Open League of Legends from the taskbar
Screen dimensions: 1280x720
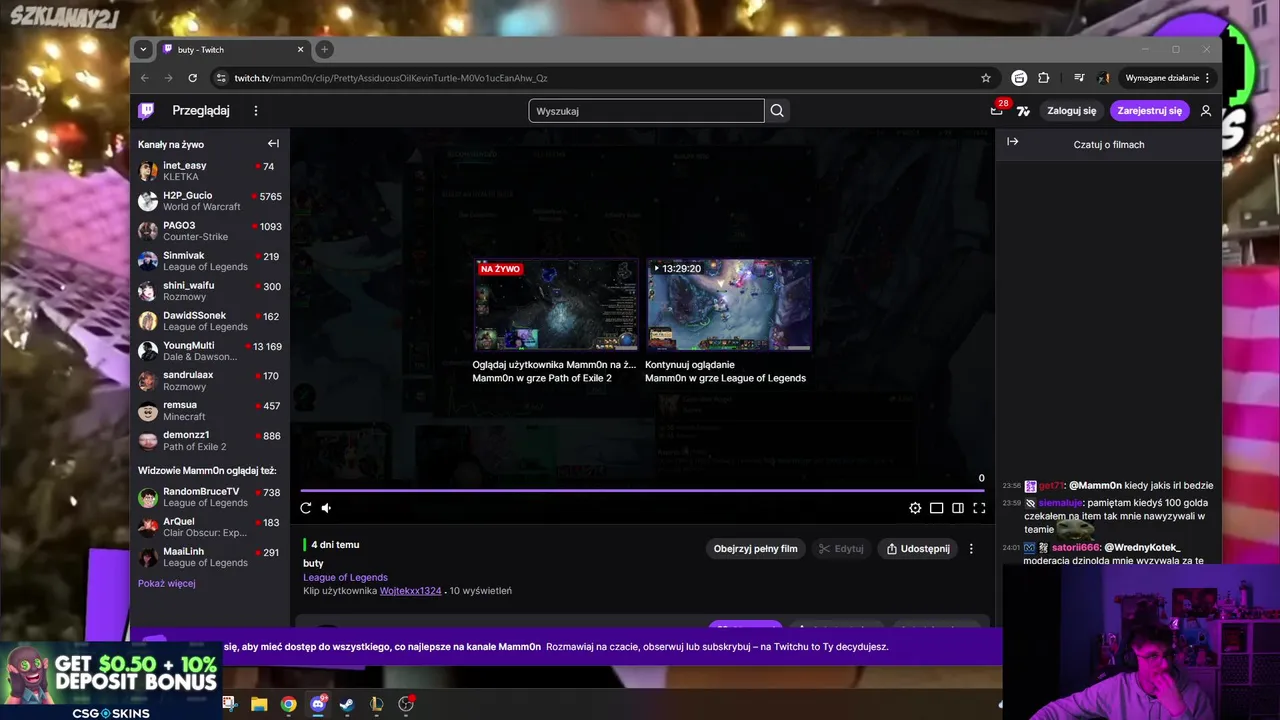click(376, 704)
